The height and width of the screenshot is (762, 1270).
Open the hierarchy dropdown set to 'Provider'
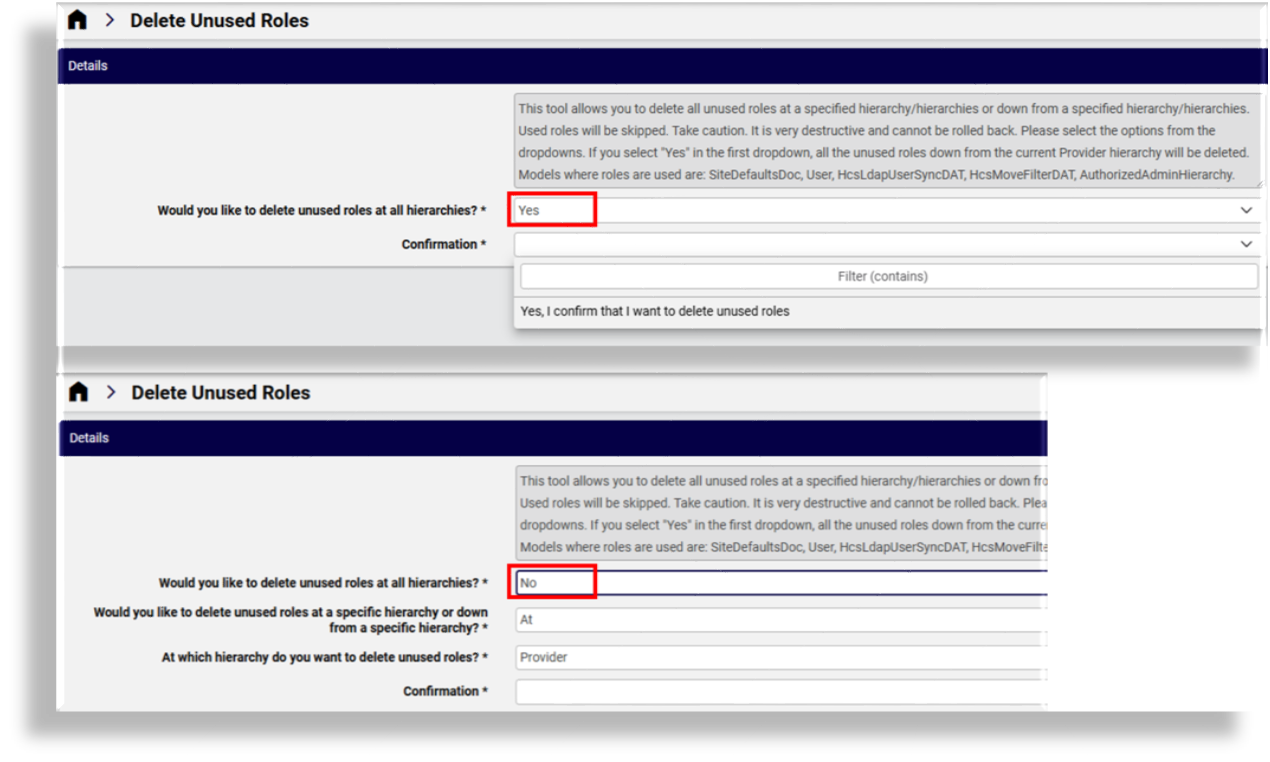tap(780, 658)
